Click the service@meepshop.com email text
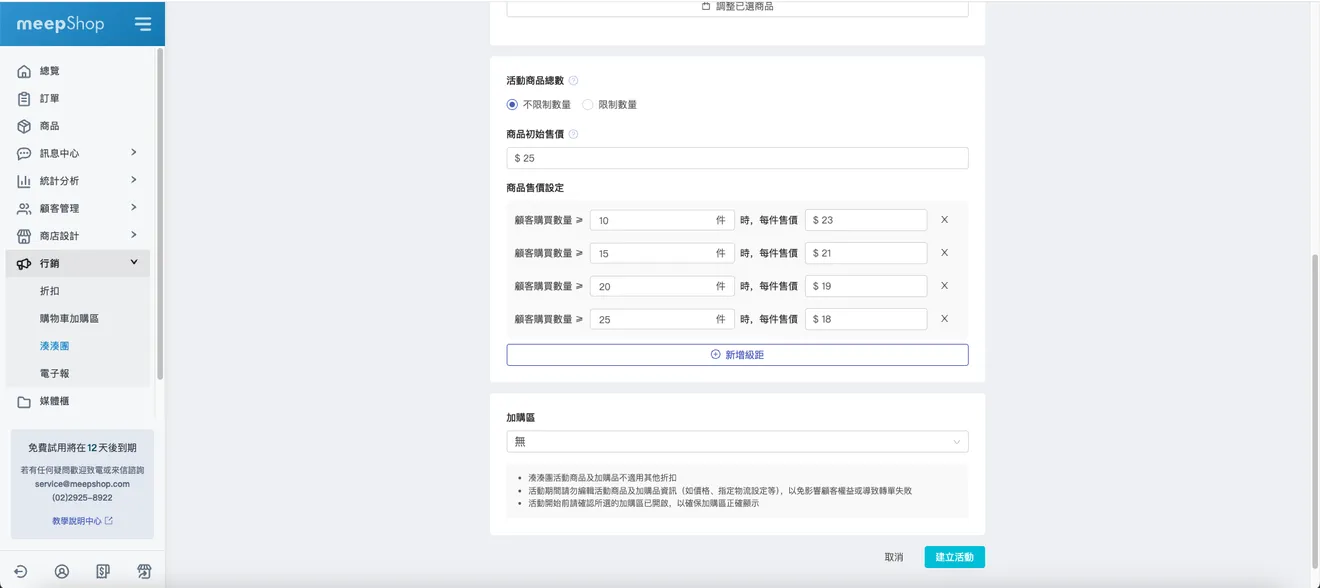This screenshot has height=588, width=1320. [x=82, y=484]
